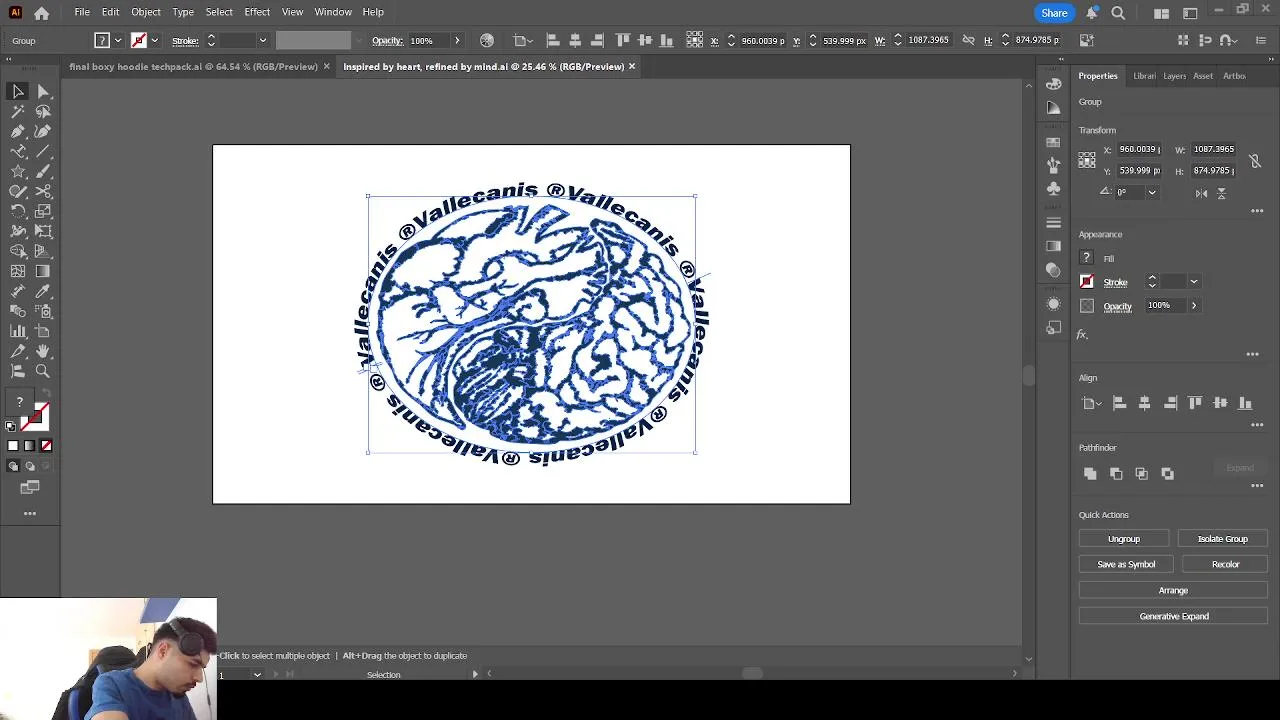
Task: Expand control bar opacity slider arrow
Action: point(457,41)
